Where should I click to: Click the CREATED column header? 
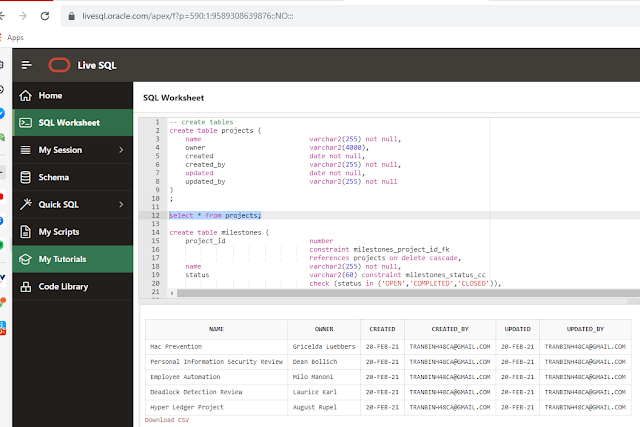click(382, 329)
